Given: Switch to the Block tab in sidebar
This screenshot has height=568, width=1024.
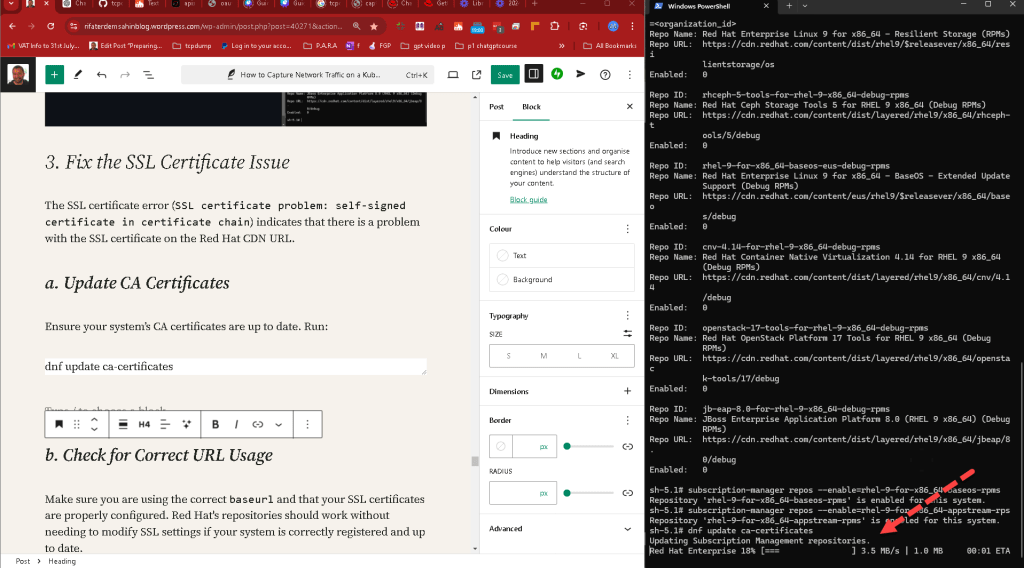Looking at the screenshot, I should coord(531,106).
